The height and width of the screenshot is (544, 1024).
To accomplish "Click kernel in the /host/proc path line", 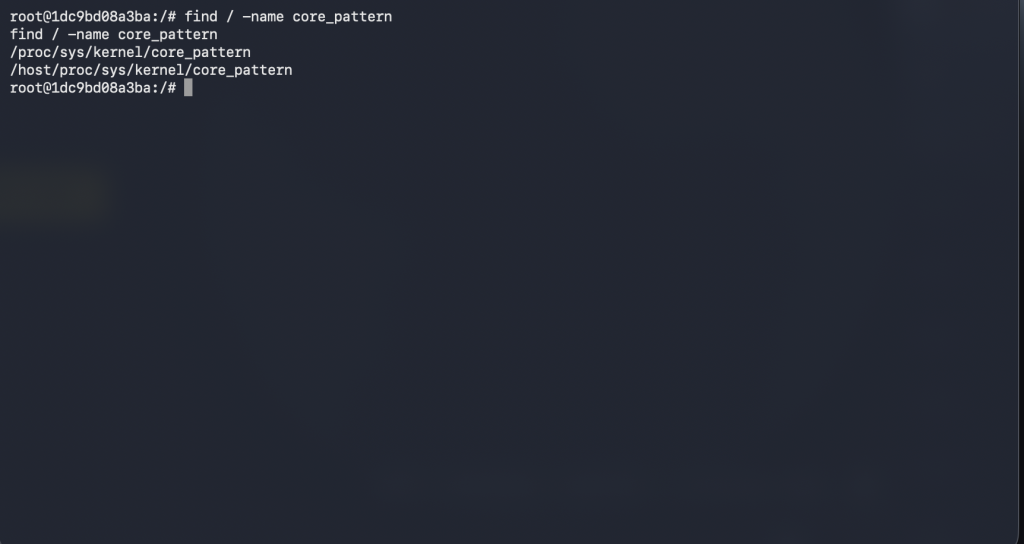I will (159, 70).
